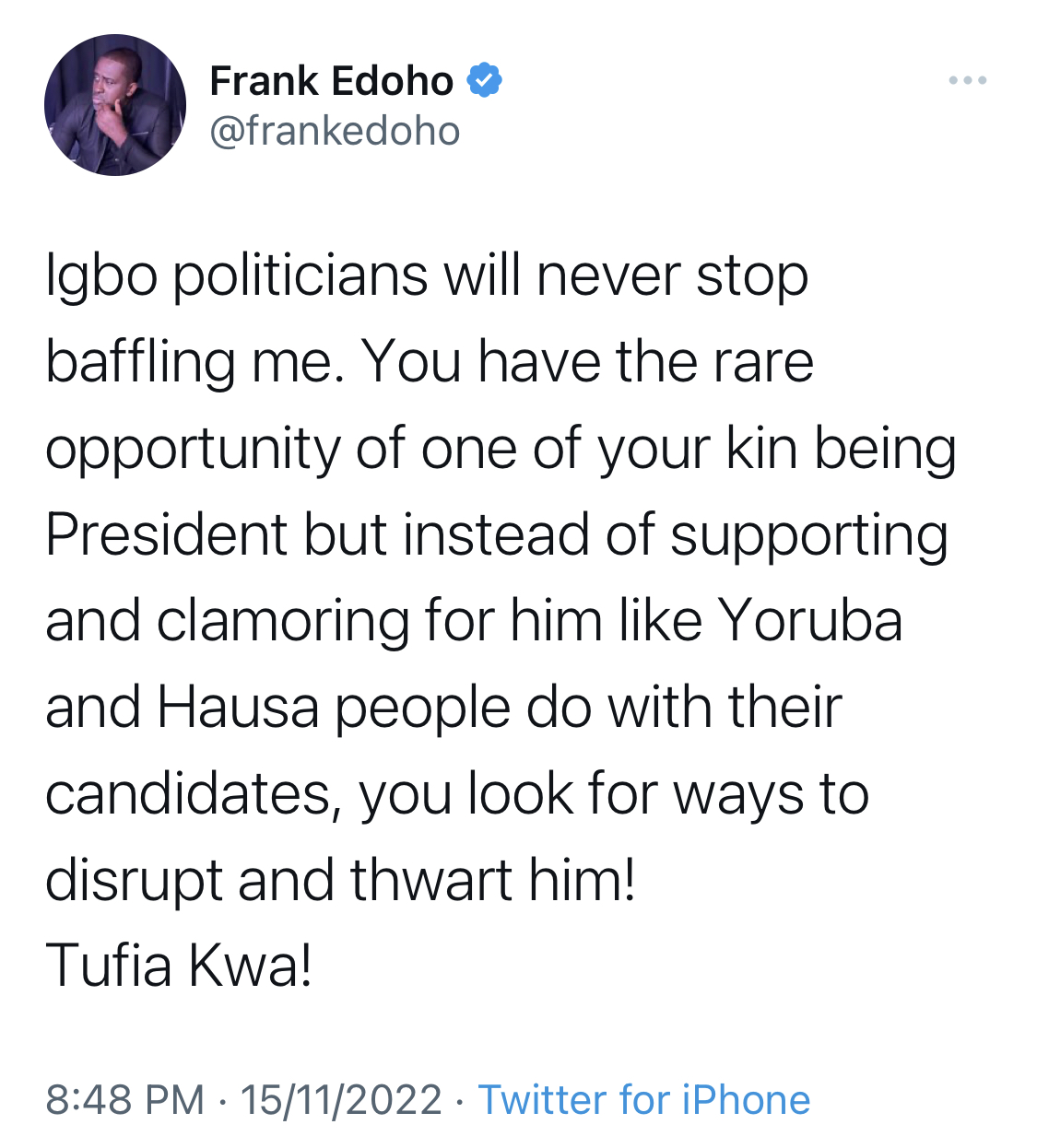
Task: Open the Twitter for iPhone source link
Action: (x=644, y=1100)
